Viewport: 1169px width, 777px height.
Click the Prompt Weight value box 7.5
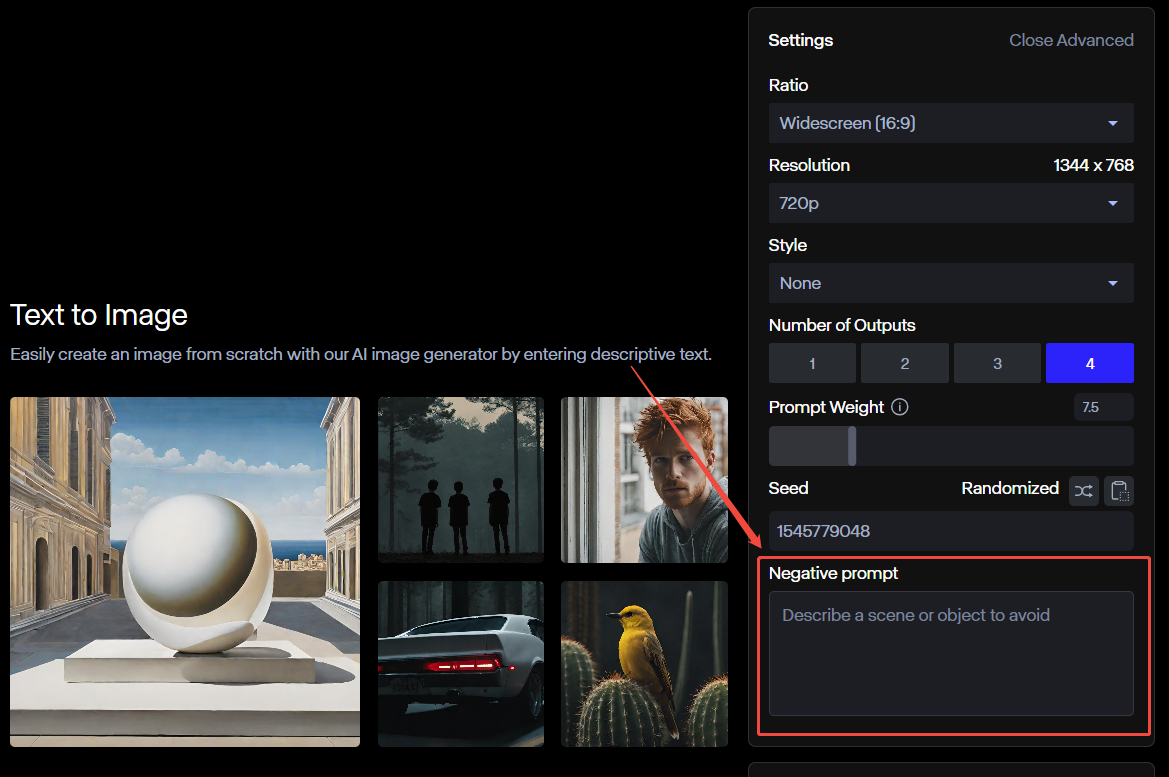pyautogui.click(x=1103, y=407)
